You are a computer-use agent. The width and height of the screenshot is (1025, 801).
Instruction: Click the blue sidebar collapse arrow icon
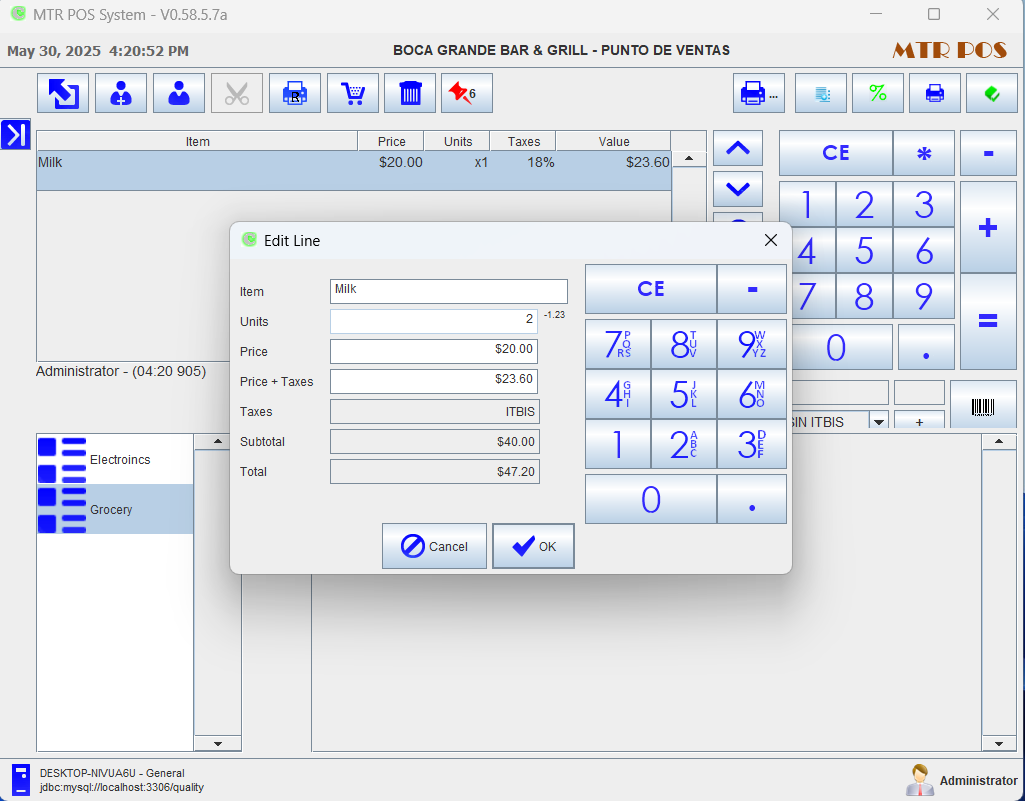click(16, 135)
